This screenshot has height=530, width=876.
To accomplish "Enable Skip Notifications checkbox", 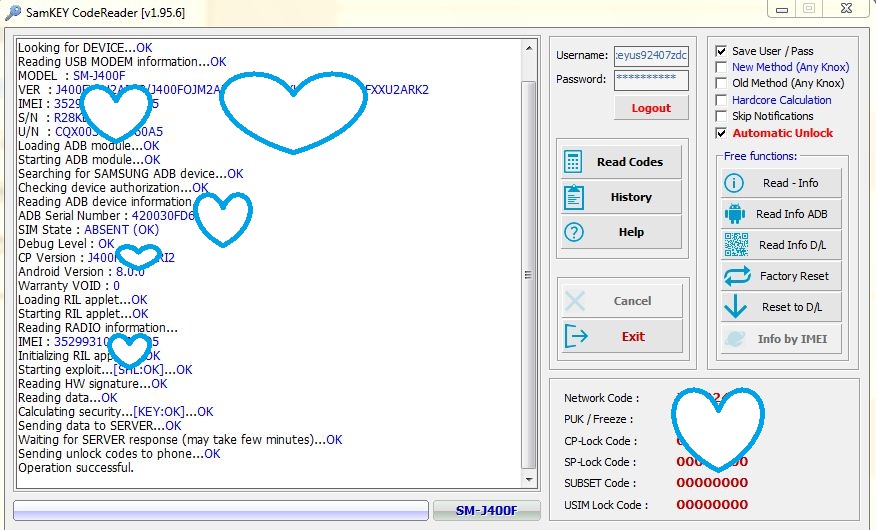I will [x=721, y=116].
